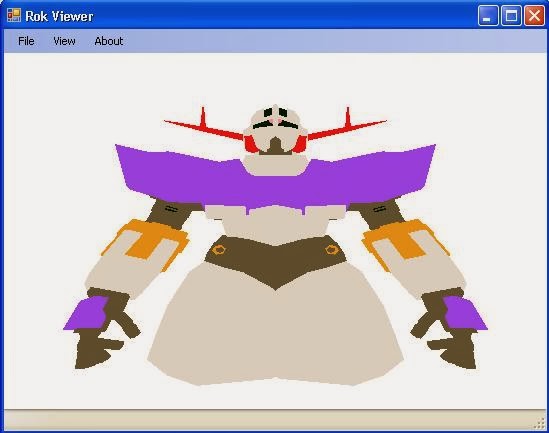The image size is (549, 433).
Task: Click the status bar resize grip
Action: [x=540, y=423]
